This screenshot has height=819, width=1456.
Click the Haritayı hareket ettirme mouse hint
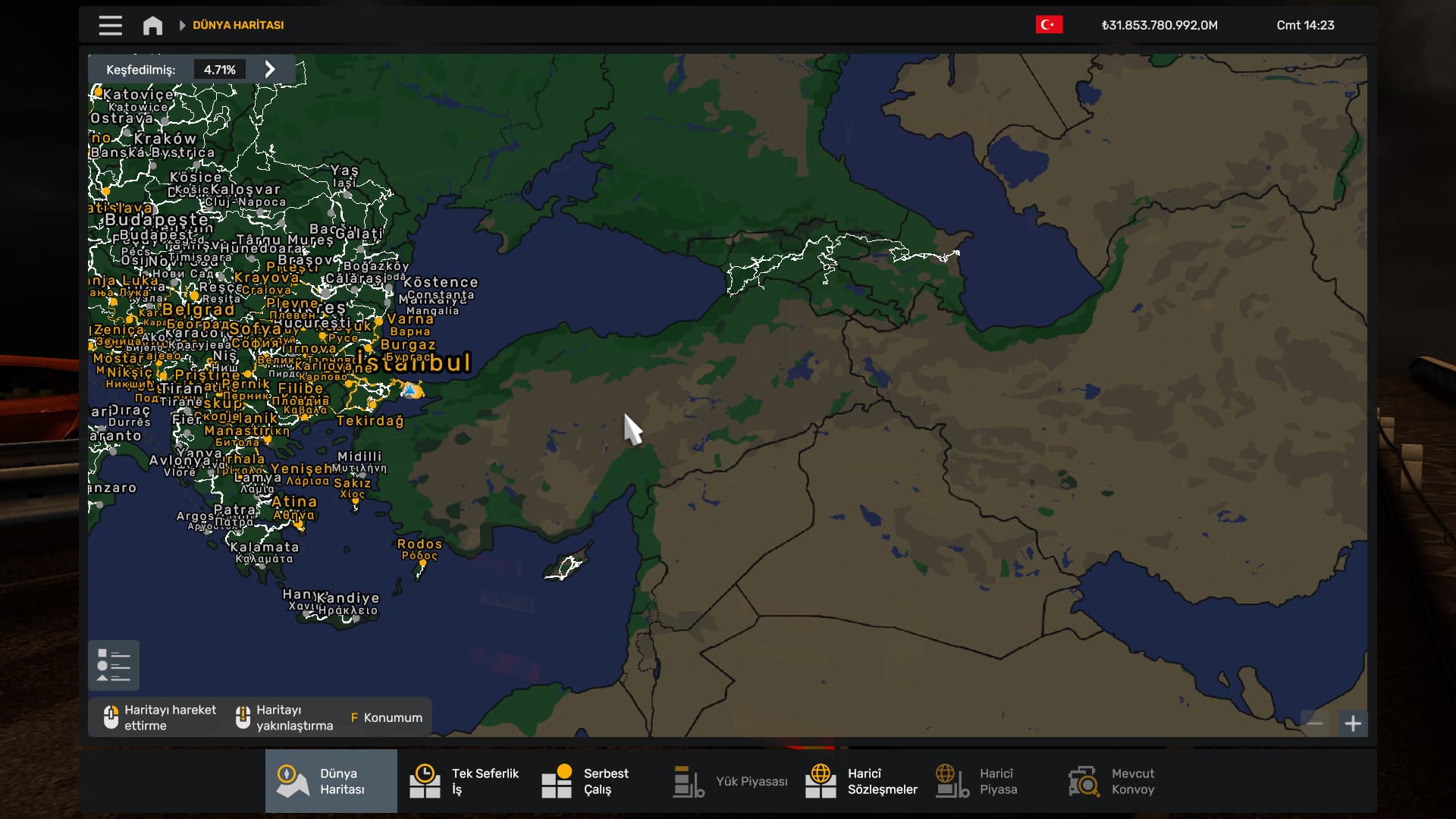[160, 717]
